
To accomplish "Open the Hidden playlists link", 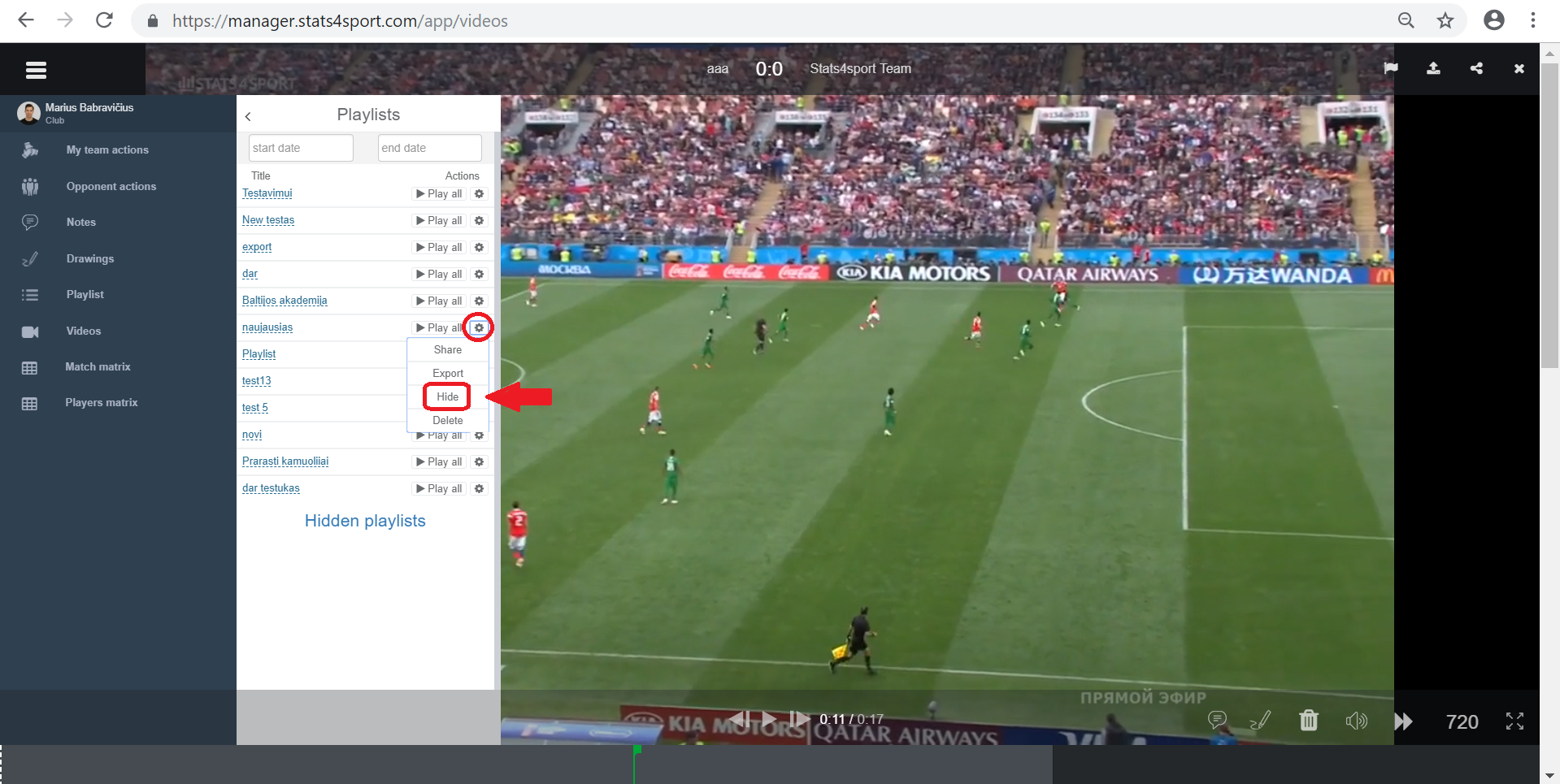I will [x=365, y=521].
